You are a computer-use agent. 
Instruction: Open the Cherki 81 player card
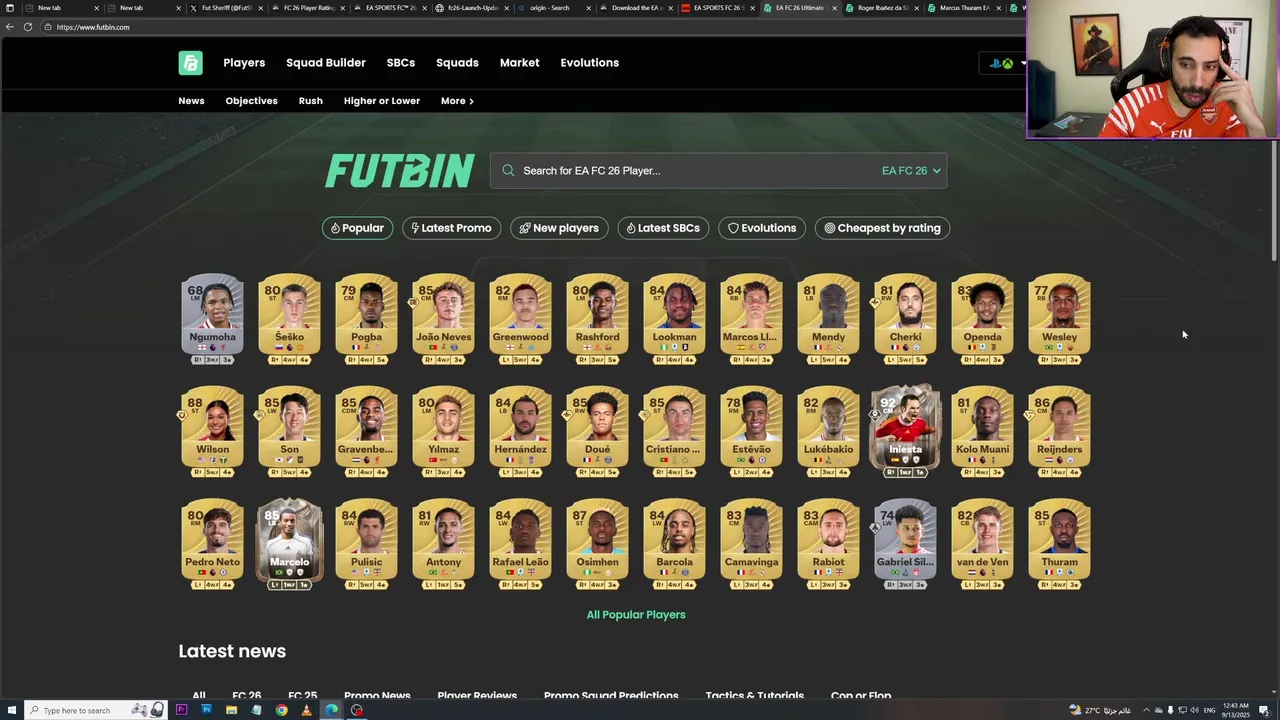click(905, 319)
